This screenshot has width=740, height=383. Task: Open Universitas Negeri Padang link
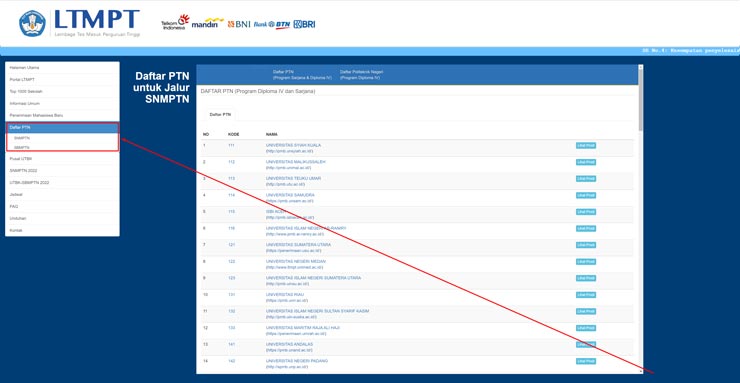coord(297,361)
